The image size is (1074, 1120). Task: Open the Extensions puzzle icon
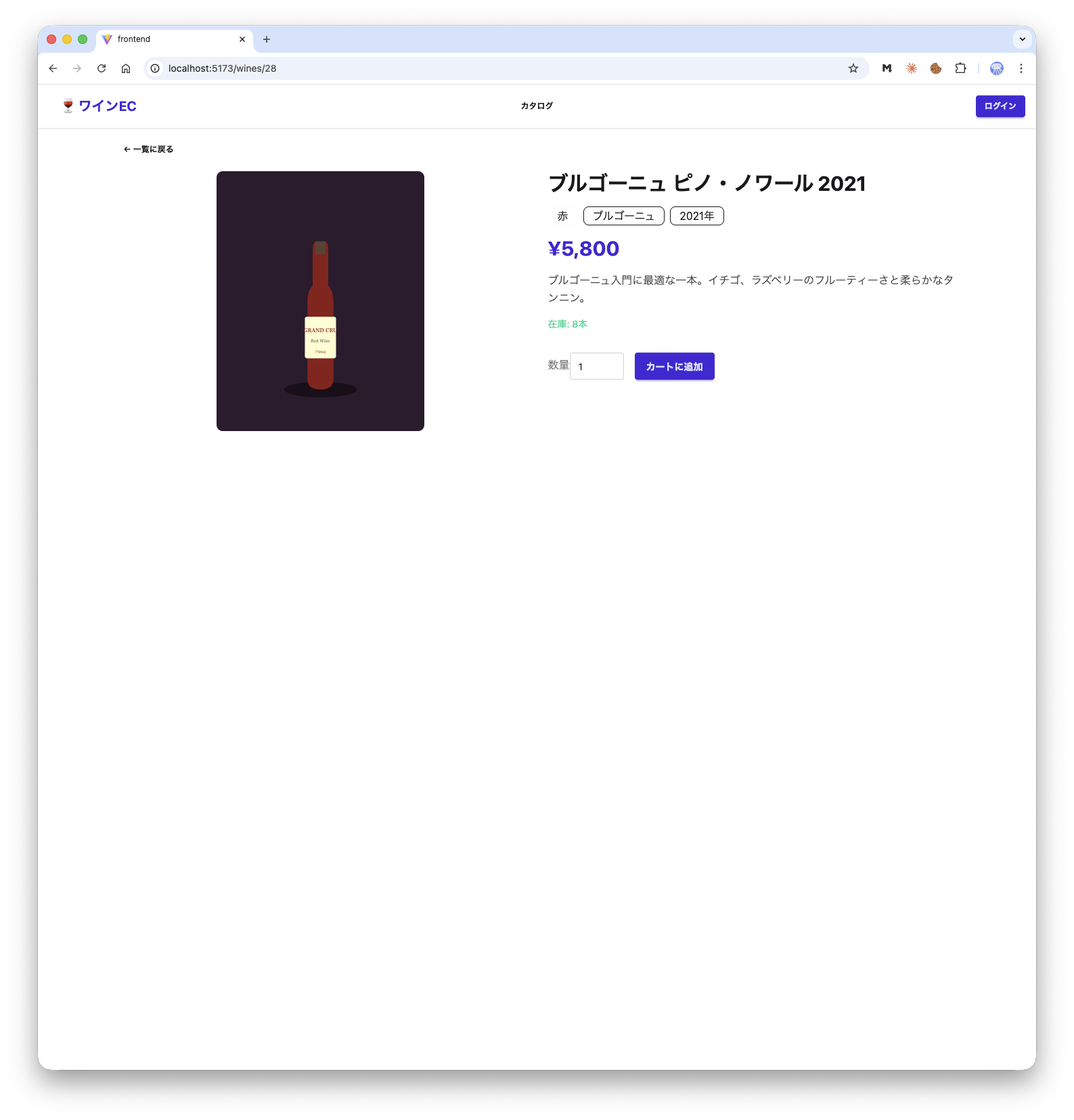(x=960, y=68)
